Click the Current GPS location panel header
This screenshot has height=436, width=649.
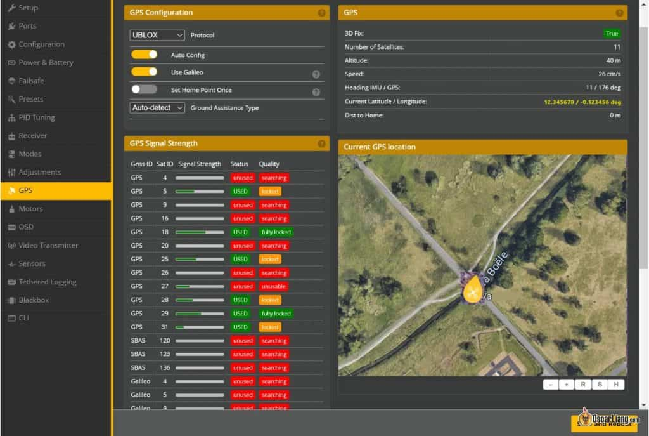click(x=482, y=147)
